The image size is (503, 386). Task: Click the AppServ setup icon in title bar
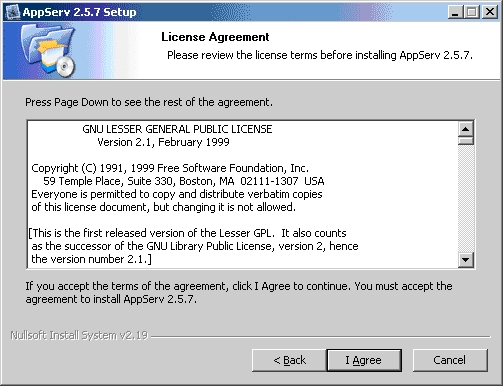(x=13, y=12)
